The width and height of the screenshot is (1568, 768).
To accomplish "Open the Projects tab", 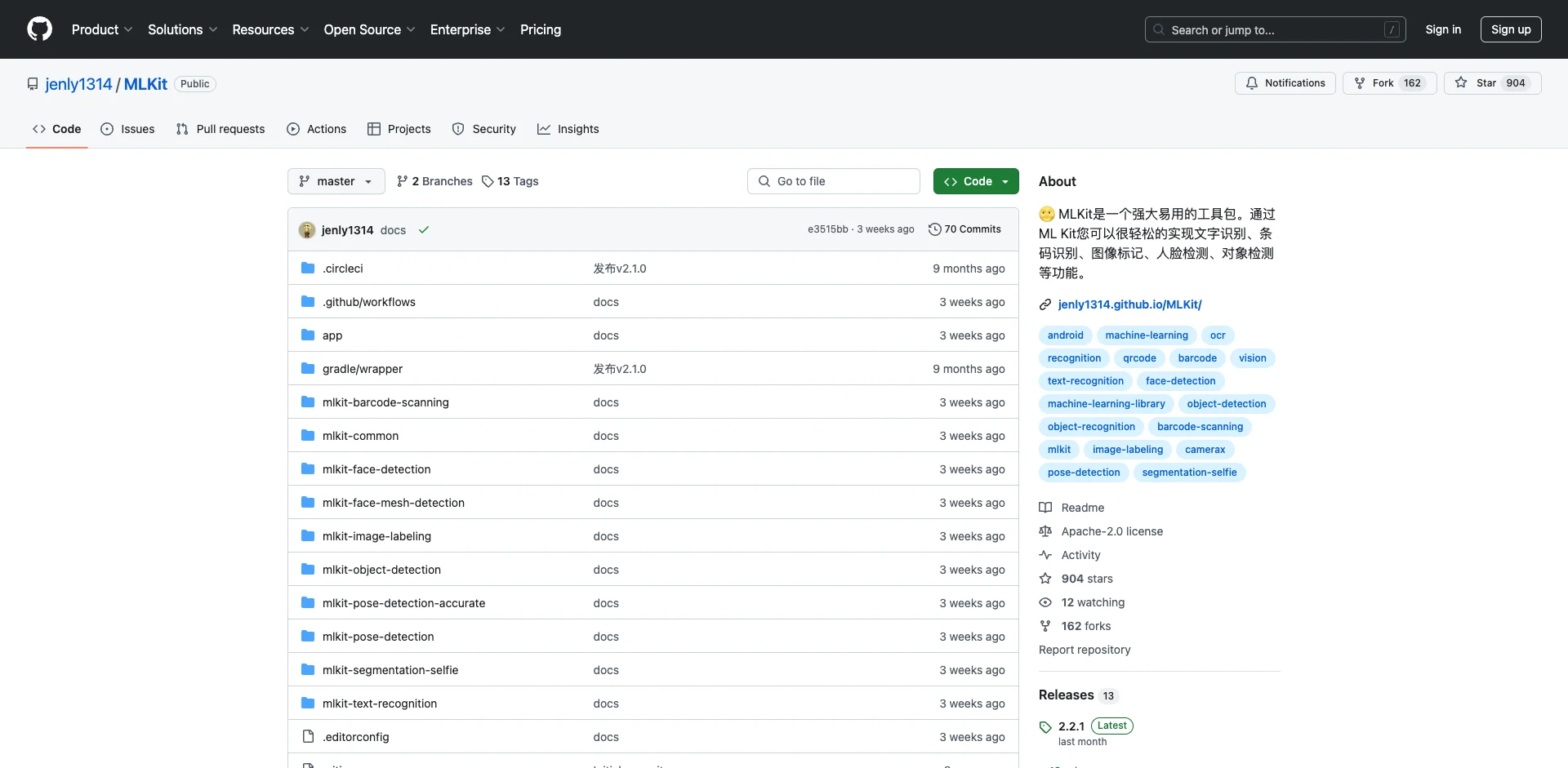I will coord(399,129).
